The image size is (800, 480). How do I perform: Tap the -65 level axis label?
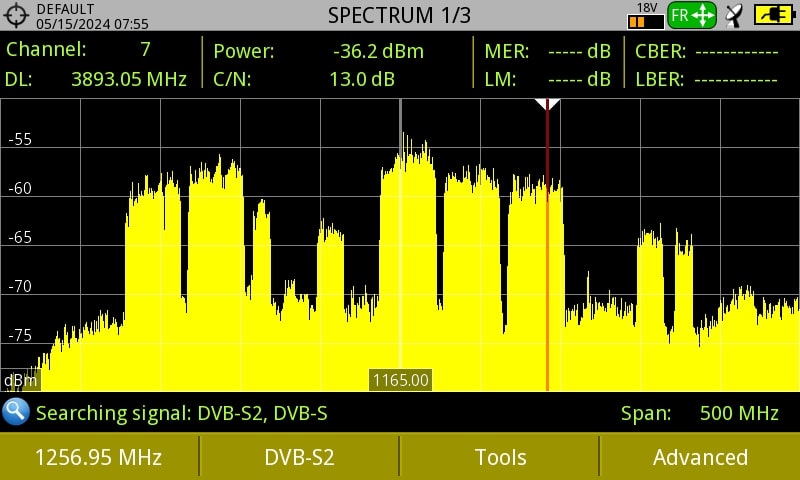point(20,238)
